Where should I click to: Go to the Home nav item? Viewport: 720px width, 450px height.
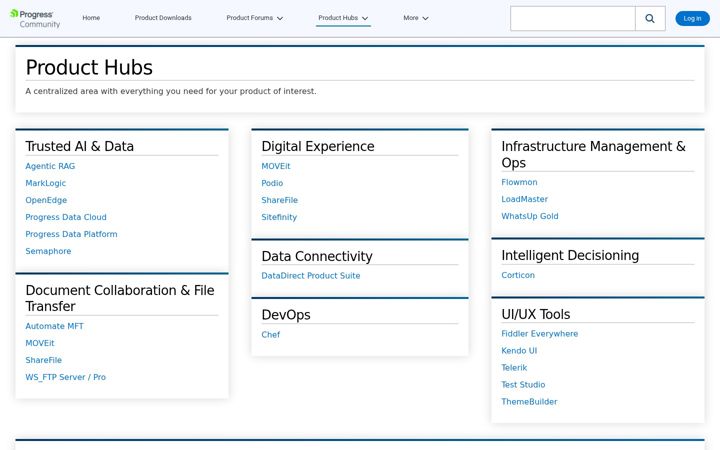coord(91,18)
